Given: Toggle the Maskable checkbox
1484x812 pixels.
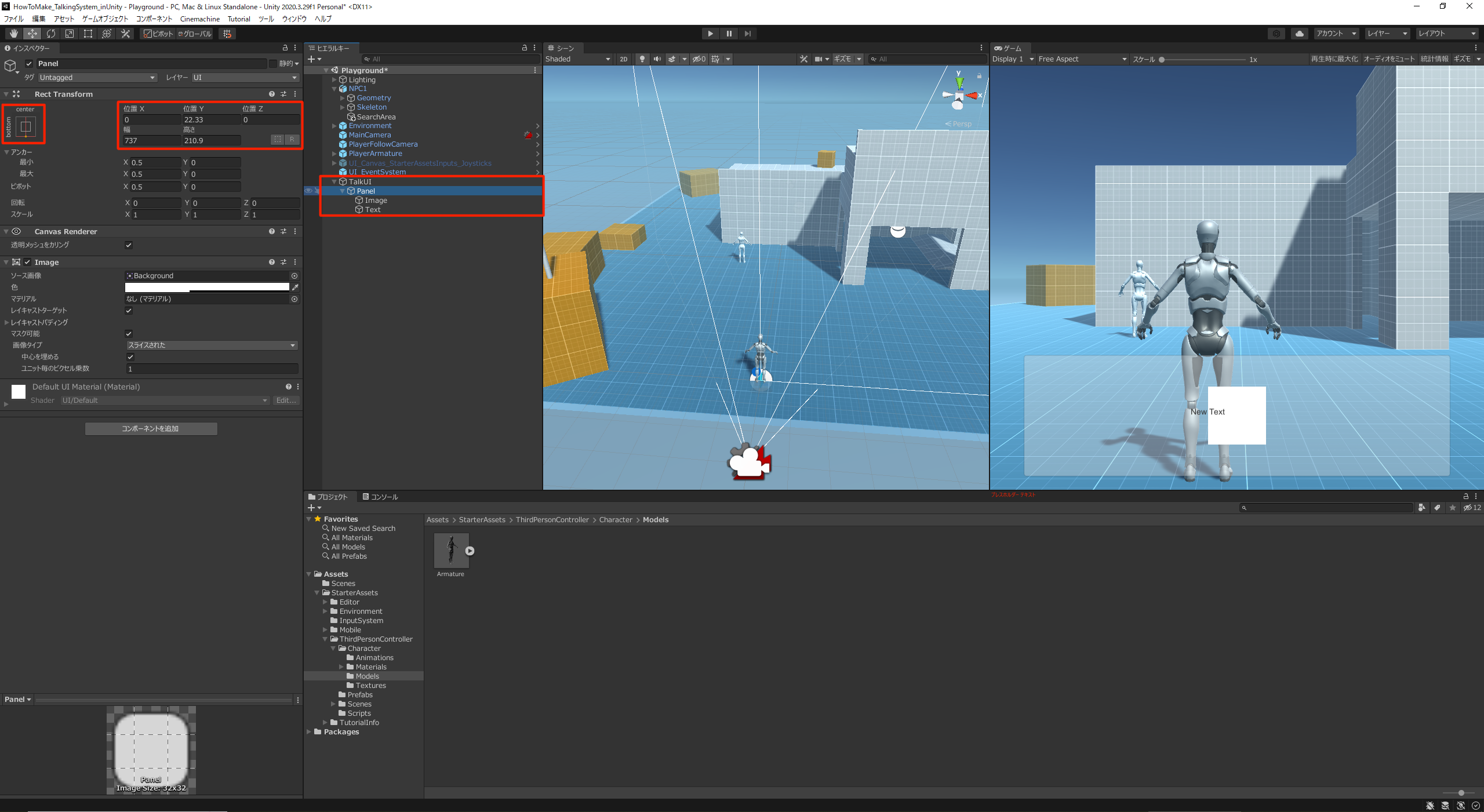Looking at the screenshot, I should coord(129,334).
